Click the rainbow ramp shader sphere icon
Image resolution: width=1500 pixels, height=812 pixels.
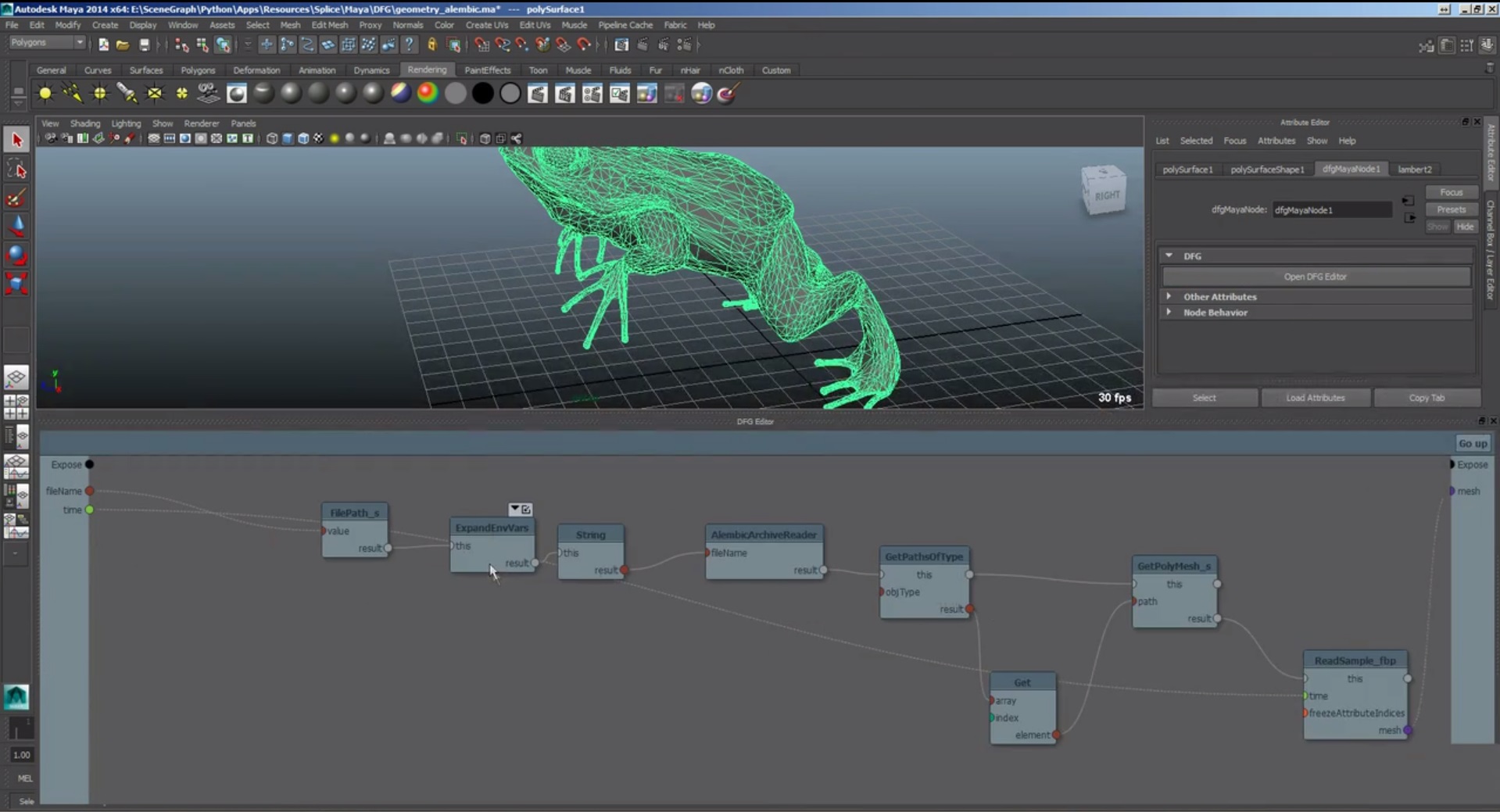pos(428,94)
